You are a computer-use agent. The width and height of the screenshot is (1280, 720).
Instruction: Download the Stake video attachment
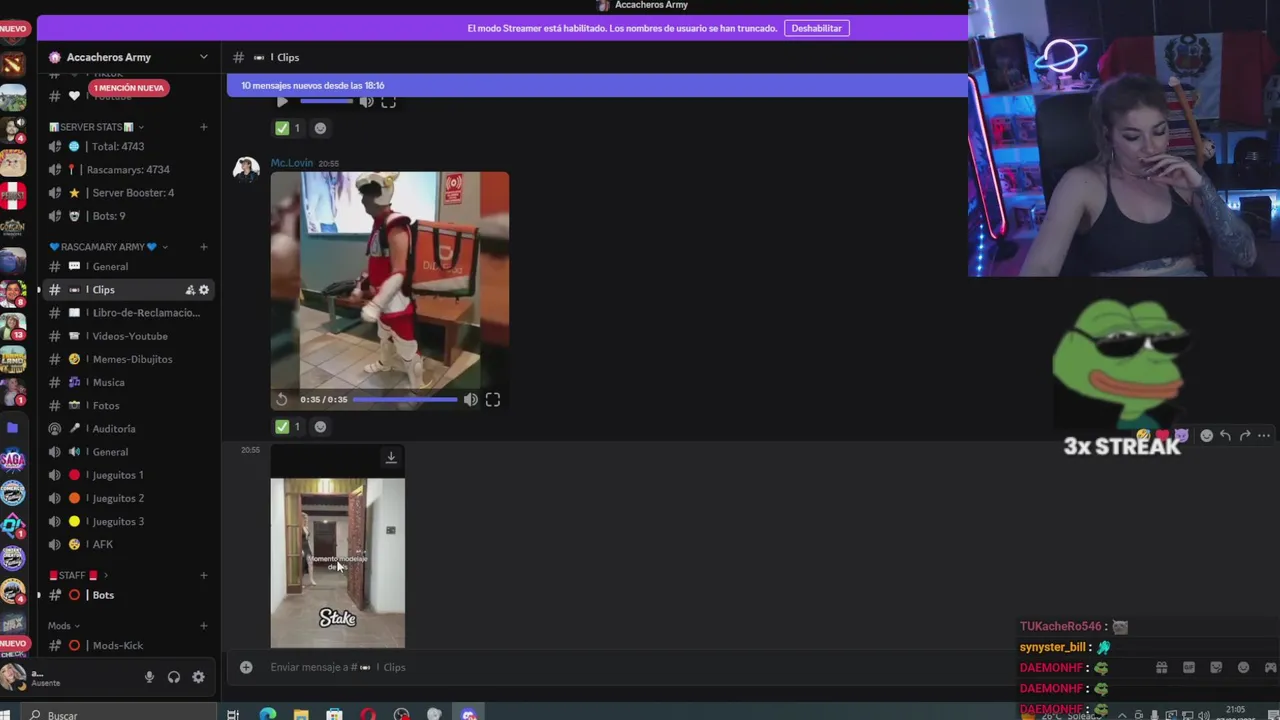tap(391, 458)
